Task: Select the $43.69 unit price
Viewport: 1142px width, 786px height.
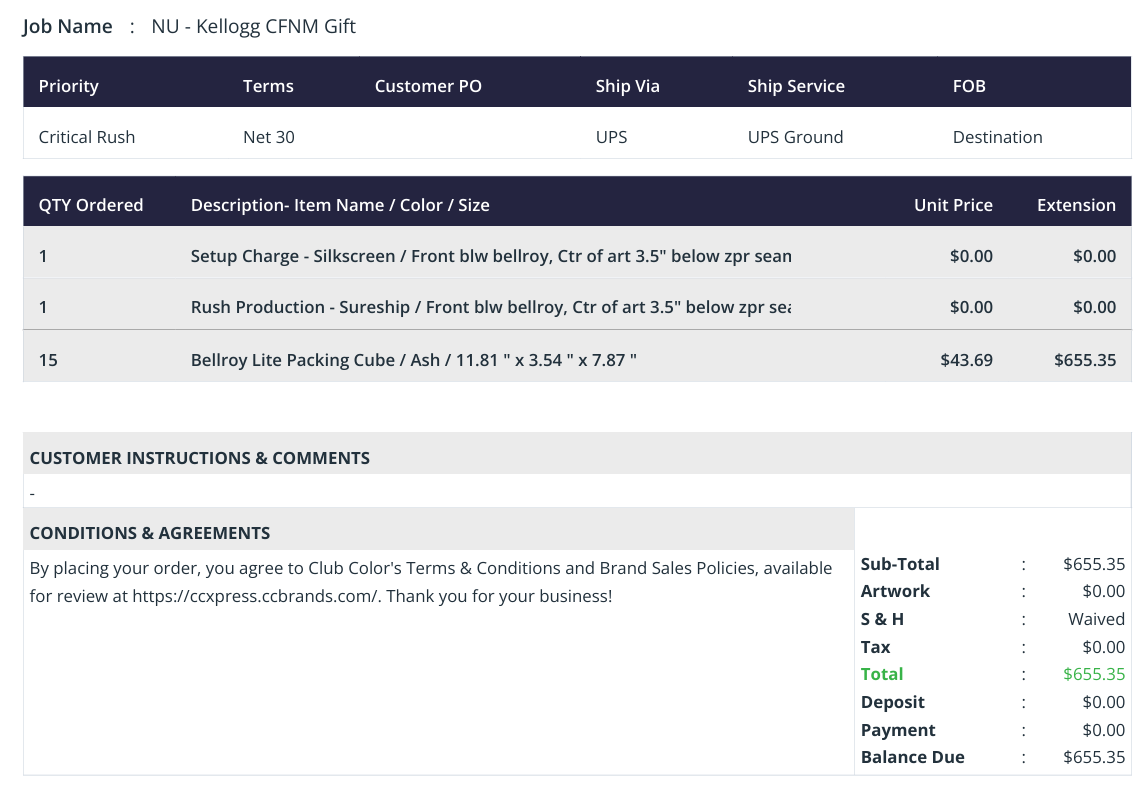Action: click(x=966, y=360)
